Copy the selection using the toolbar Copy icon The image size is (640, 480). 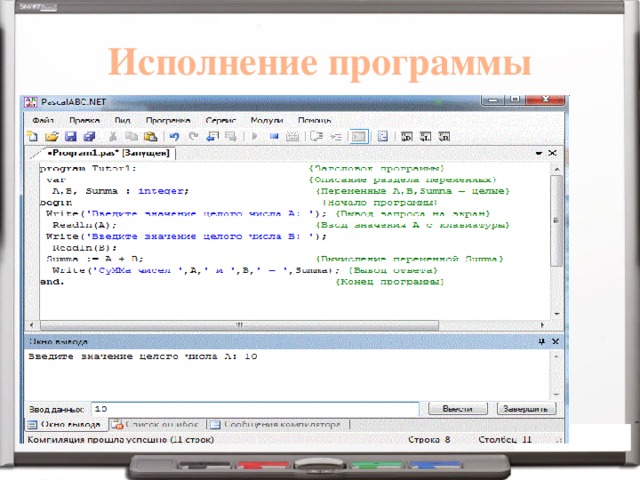tap(131, 136)
